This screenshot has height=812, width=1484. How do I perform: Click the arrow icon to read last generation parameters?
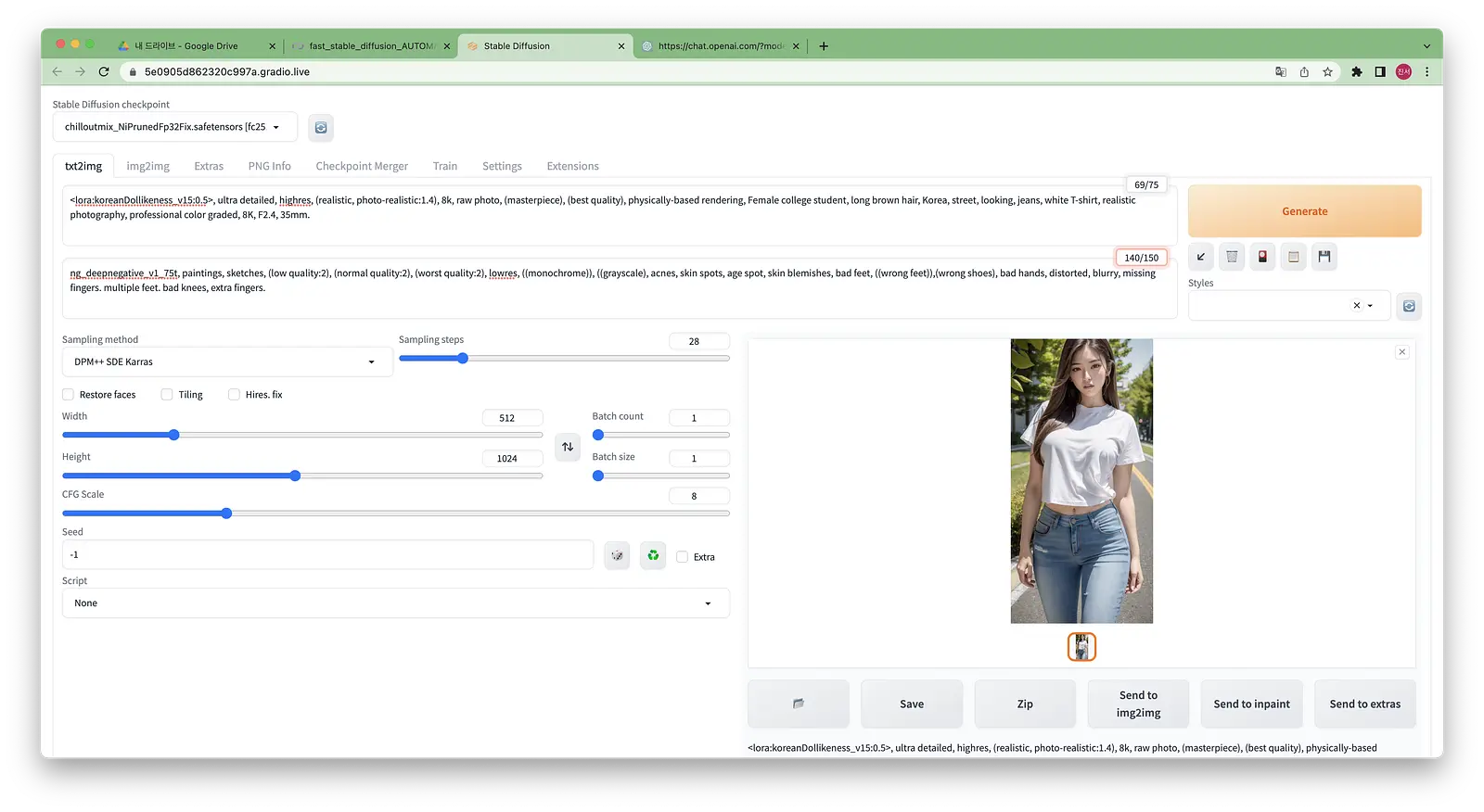coord(1201,257)
